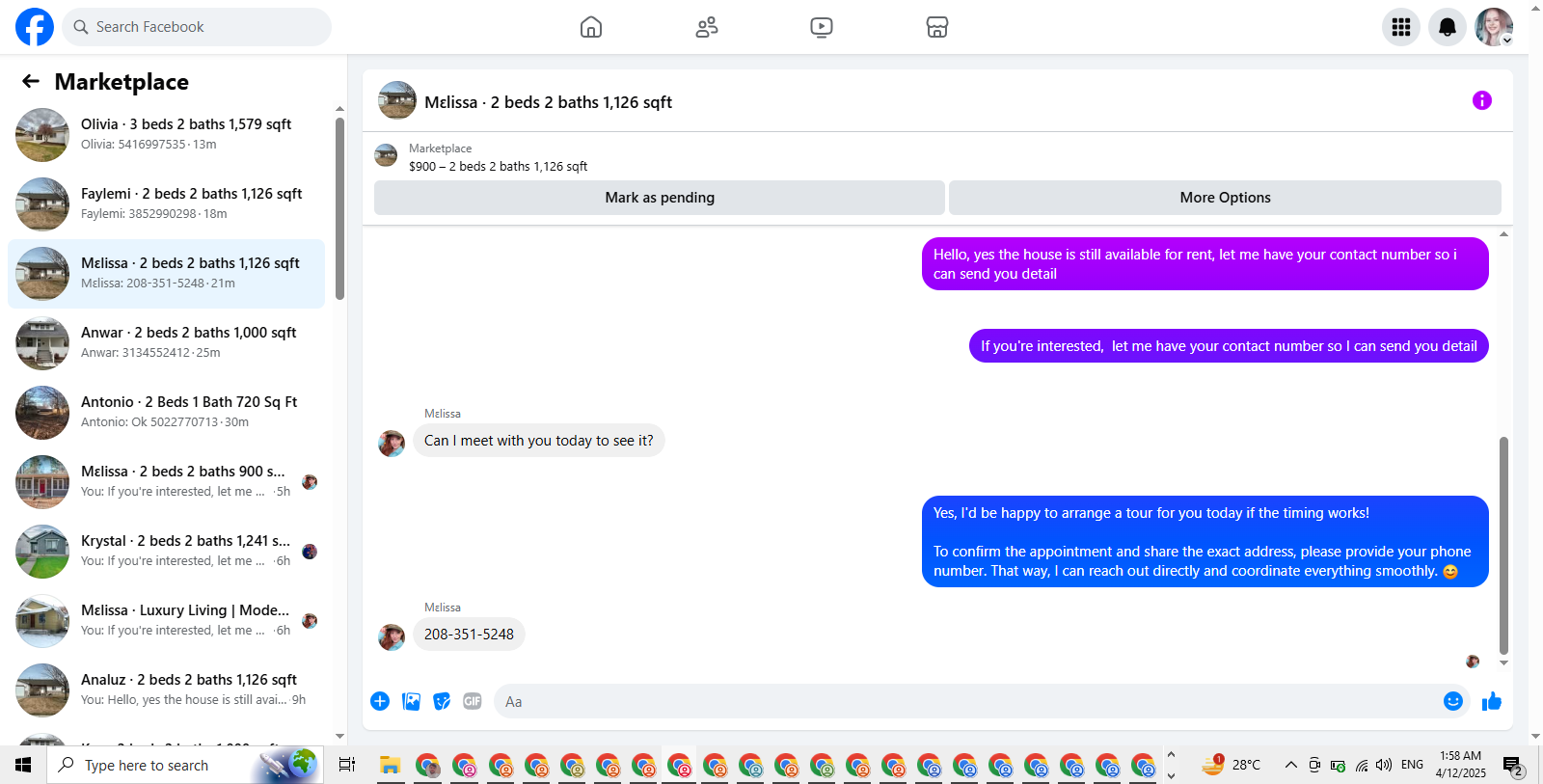The height and width of the screenshot is (784, 1543).
Task: Open the GIF picker
Action: tap(473, 701)
